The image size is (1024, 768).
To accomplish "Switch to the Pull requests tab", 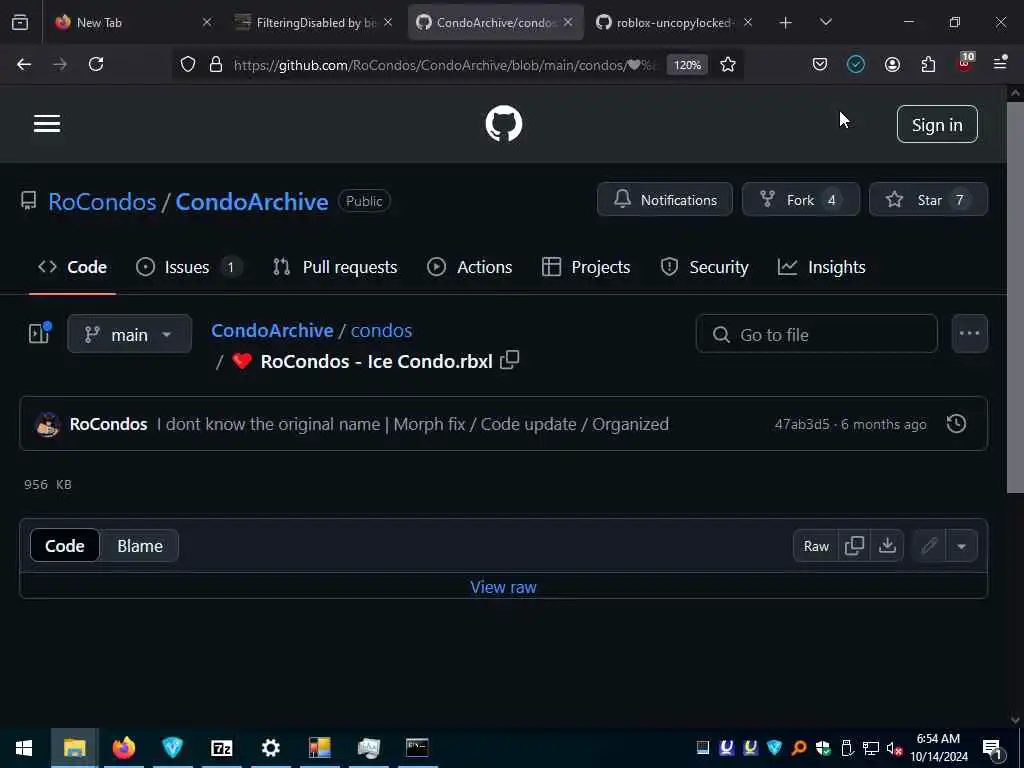I will click(x=335, y=267).
